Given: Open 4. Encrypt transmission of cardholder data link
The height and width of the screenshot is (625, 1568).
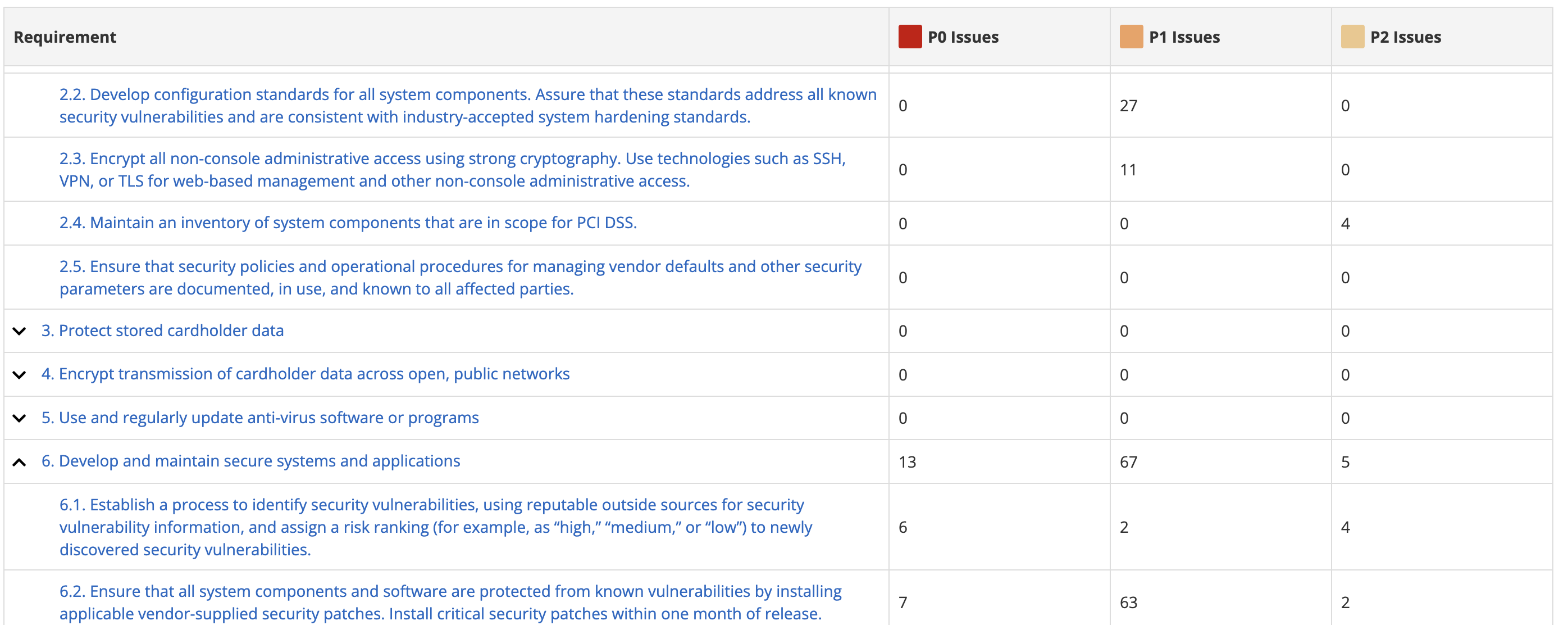Looking at the screenshot, I should coord(305,374).
